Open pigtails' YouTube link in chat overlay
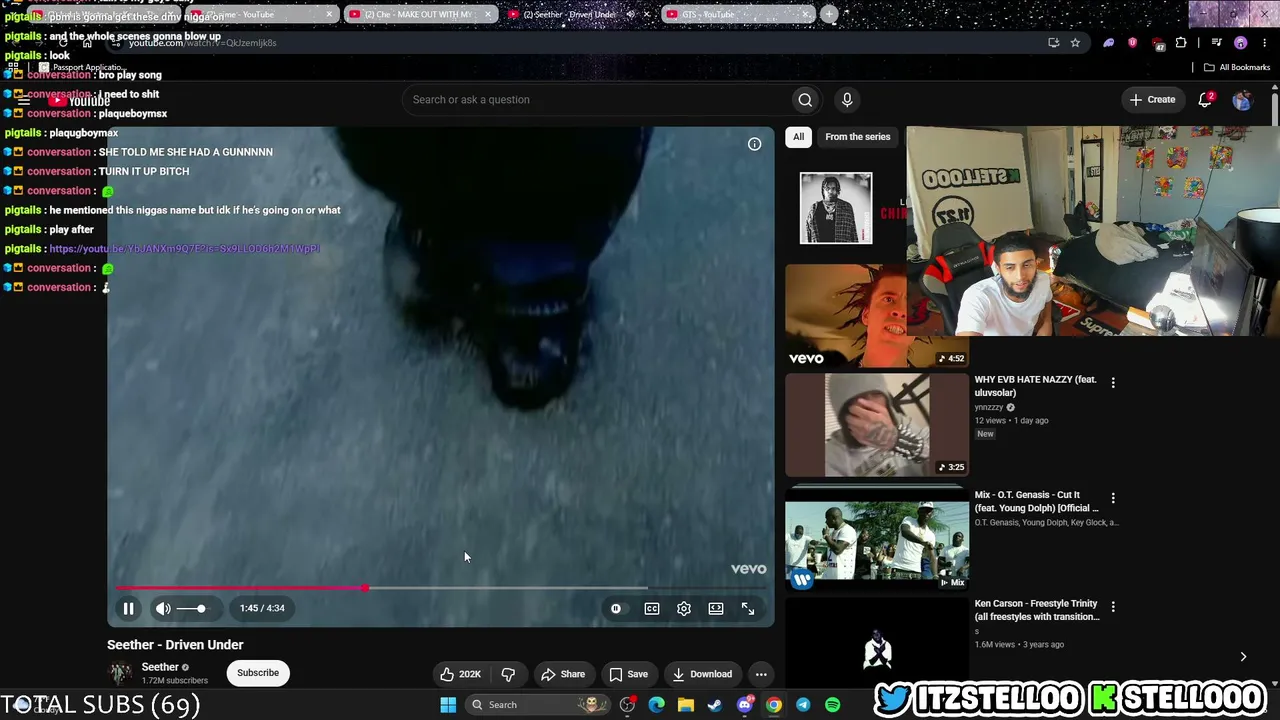This screenshot has width=1280, height=720. (x=184, y=249)
